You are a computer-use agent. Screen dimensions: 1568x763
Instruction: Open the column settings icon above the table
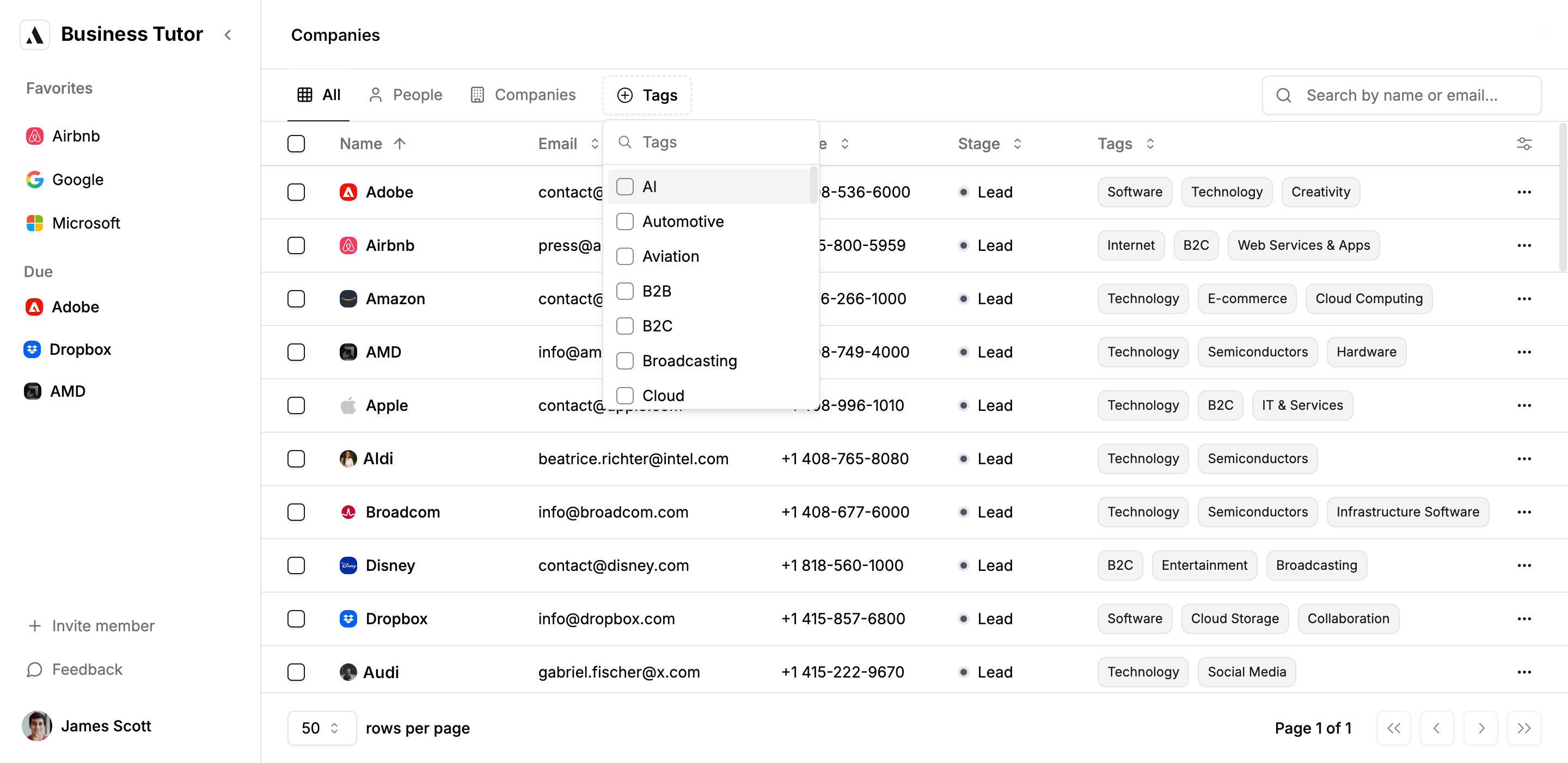click(x=1524, y=143)
